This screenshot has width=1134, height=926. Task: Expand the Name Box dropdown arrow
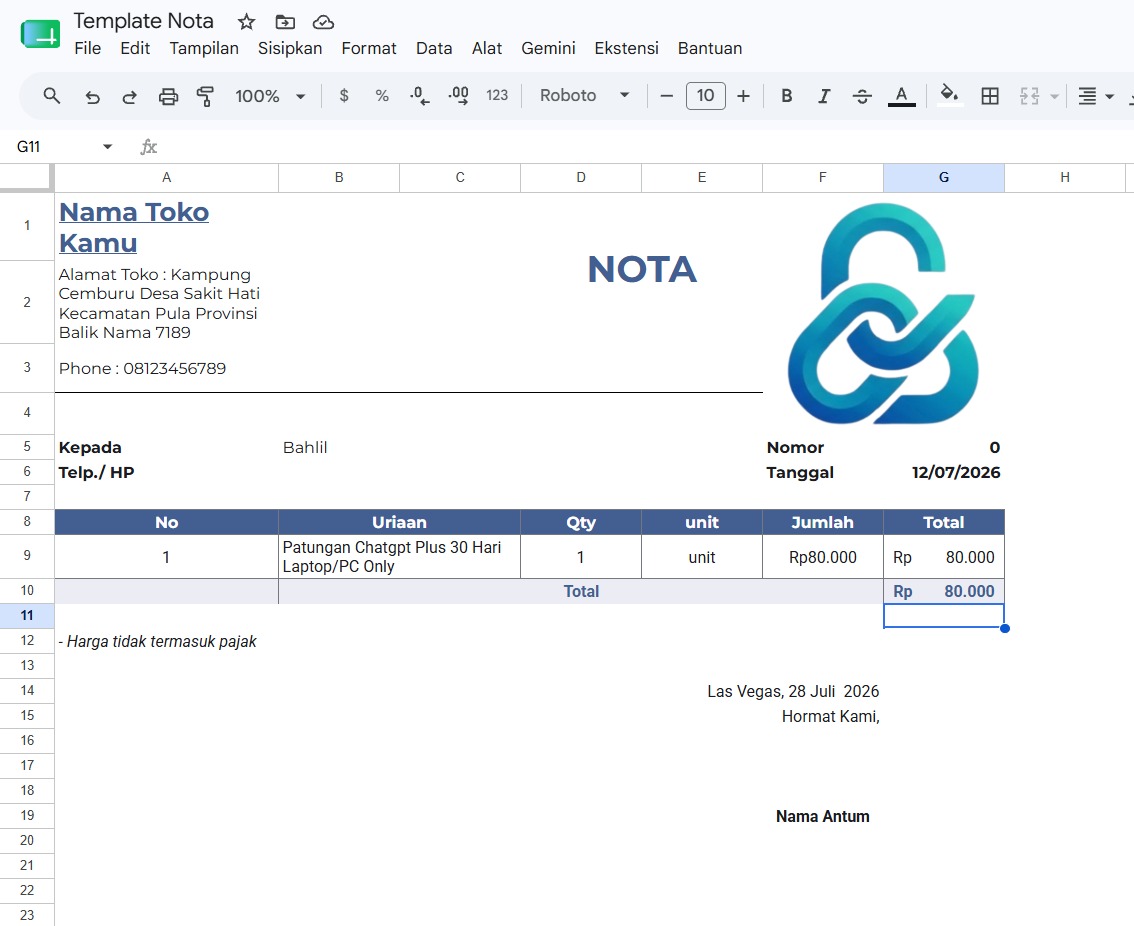tap(108, 147)
